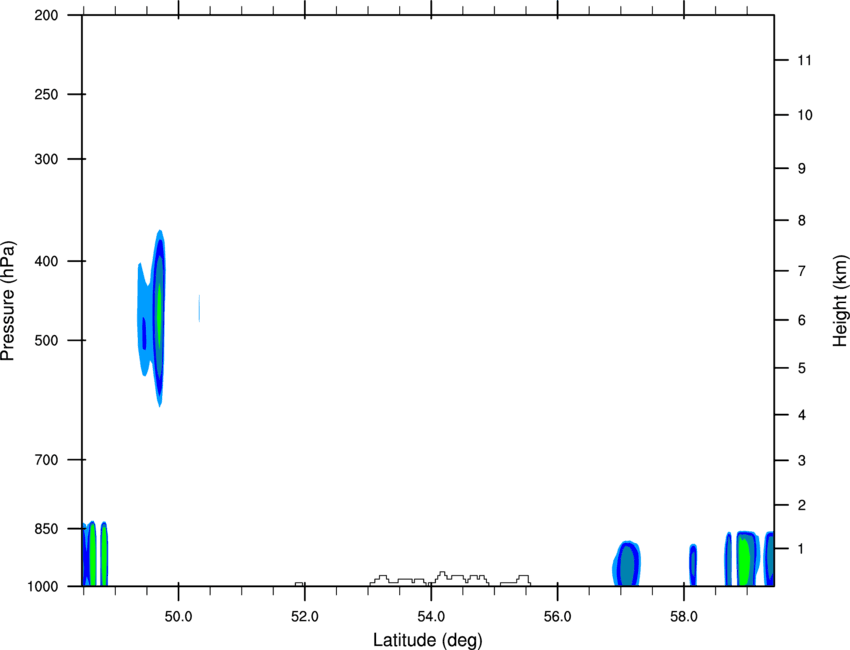Pick the 4 km height label

[802, 415]
